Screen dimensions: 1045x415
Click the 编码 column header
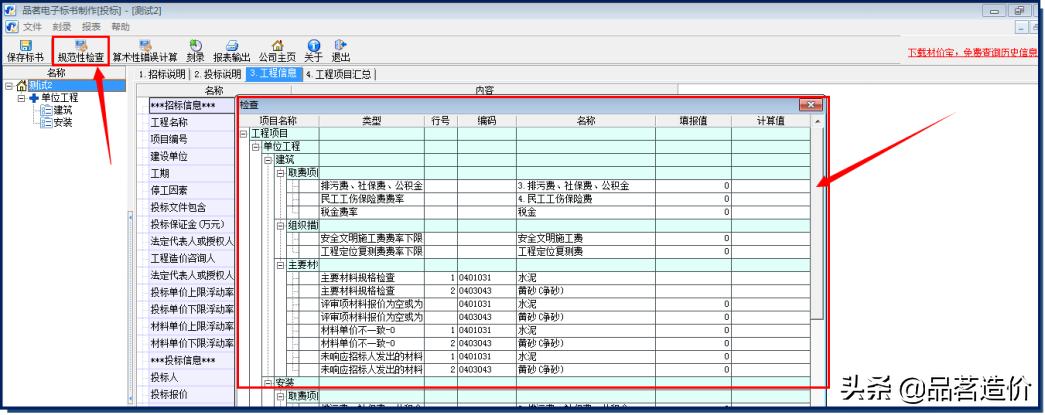pyautogui.click(x=487, y=121)
